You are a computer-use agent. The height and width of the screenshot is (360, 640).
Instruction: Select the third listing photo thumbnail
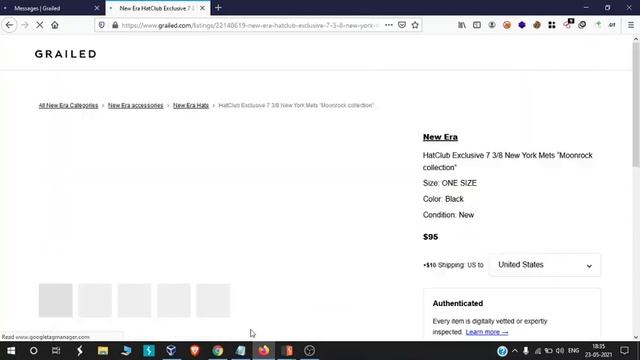point(134,300)
